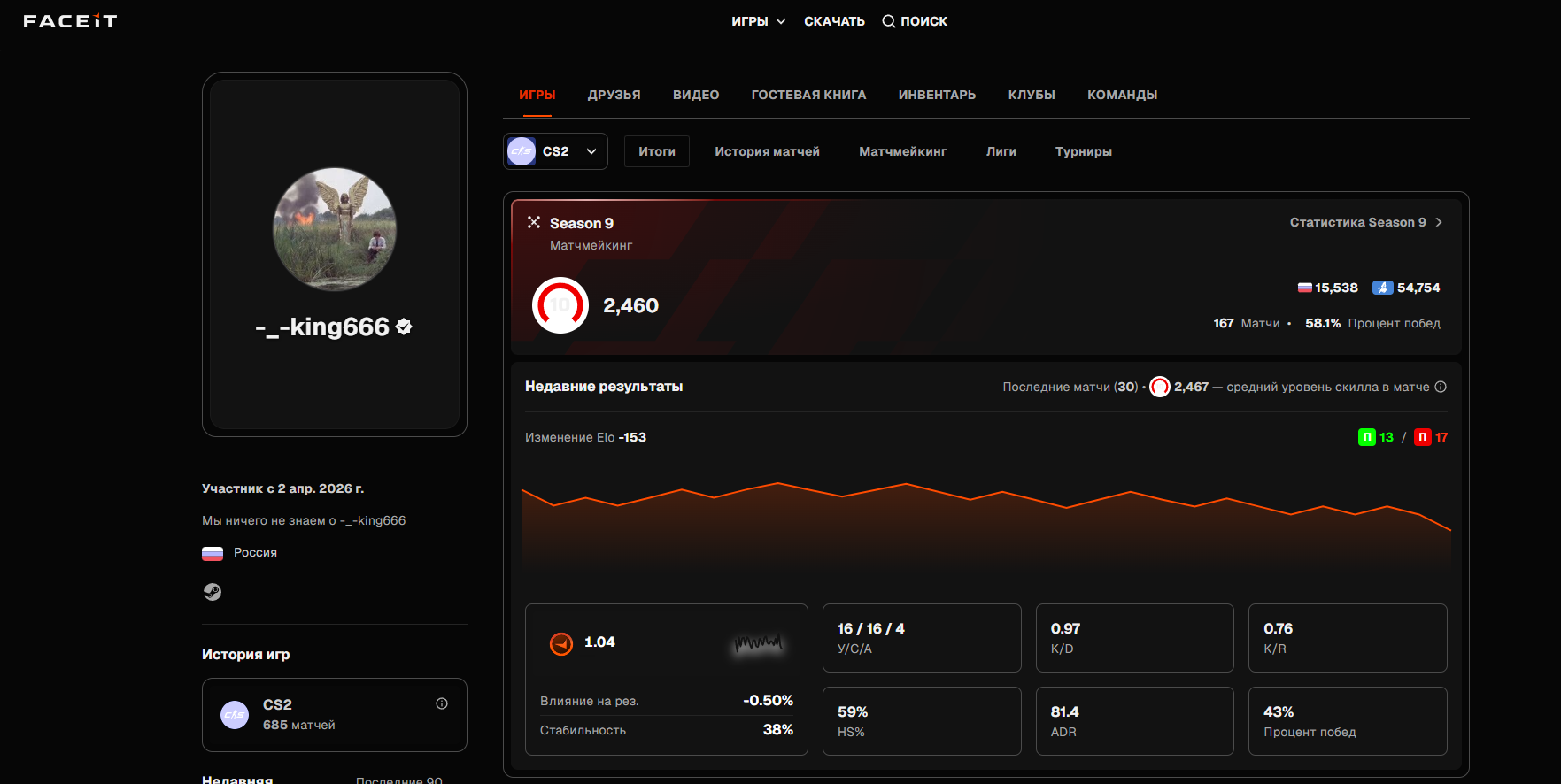Open the КЛУБЫ tab

tap(1032, 95)
